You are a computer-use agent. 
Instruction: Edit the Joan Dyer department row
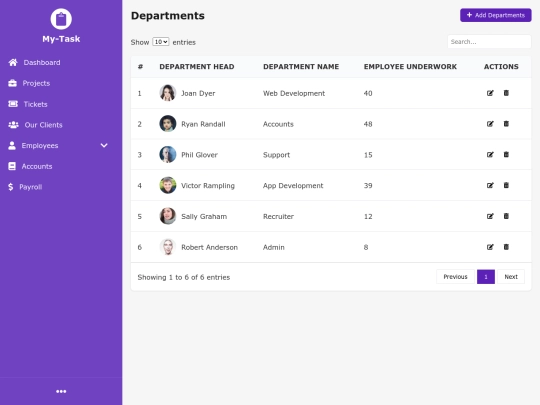[x=490, y=93]
